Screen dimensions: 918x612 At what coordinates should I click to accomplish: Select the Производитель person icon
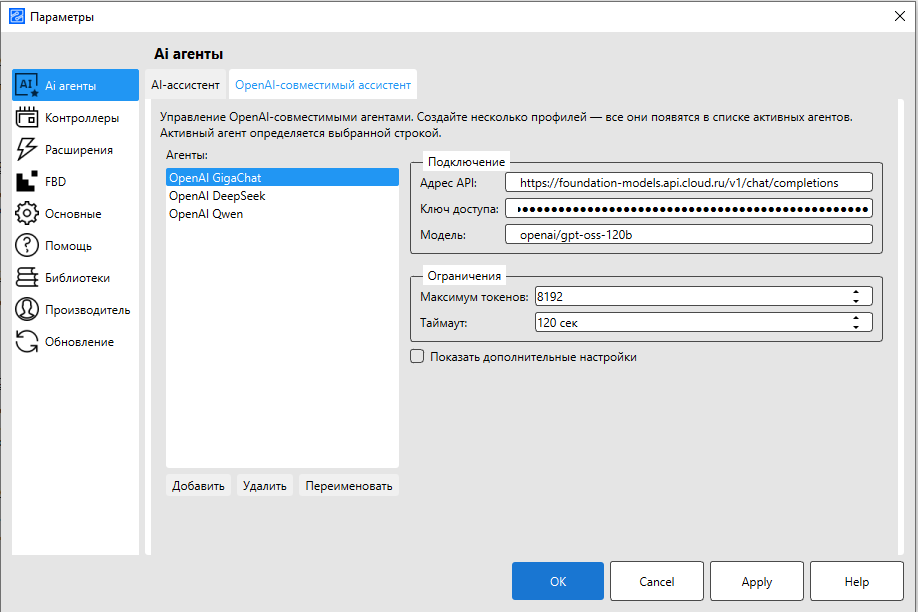click(x=26, y=309)
